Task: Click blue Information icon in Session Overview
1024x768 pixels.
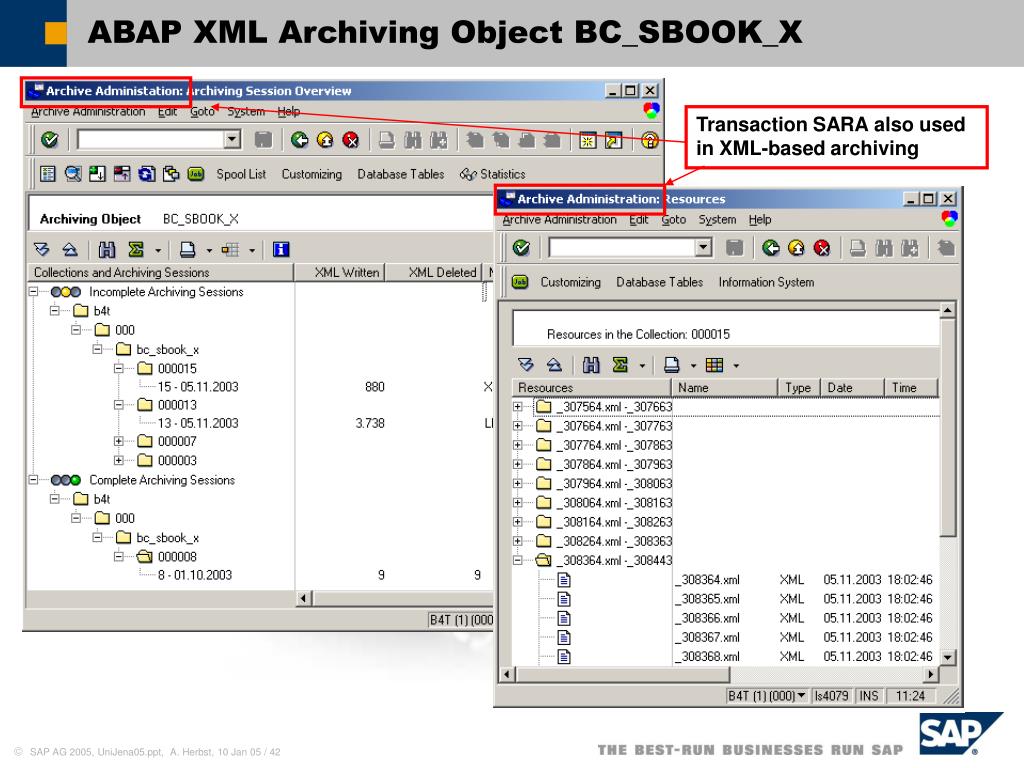Action: pyautogui.click(x=281, y=249)
